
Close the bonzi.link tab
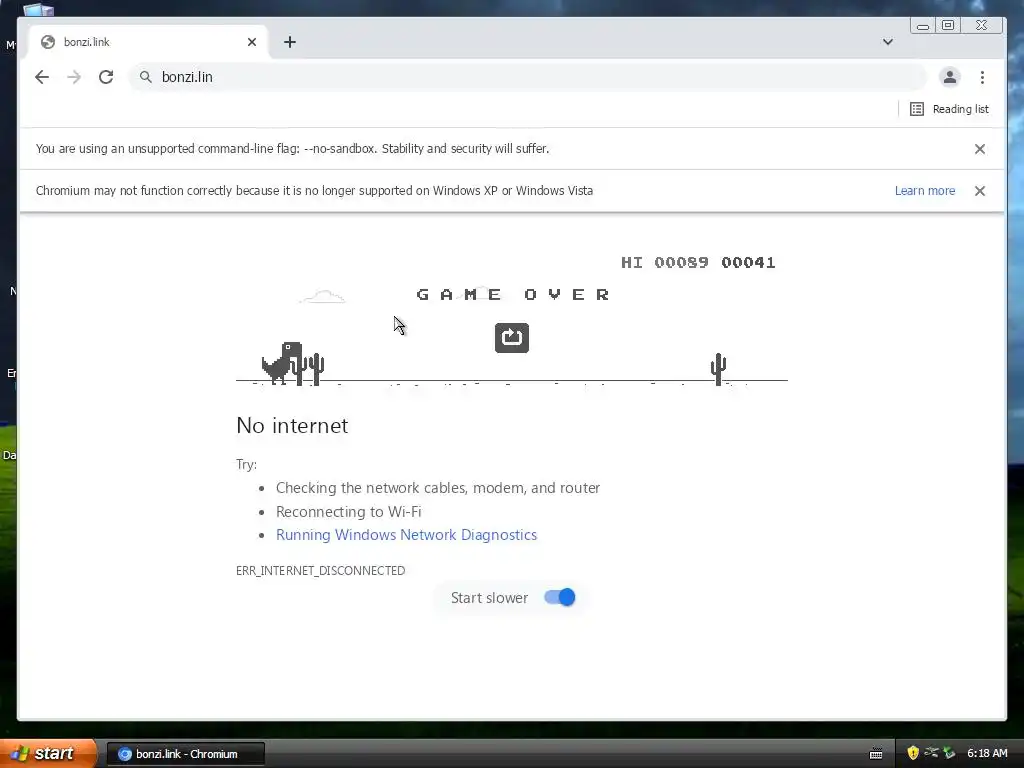252,42
